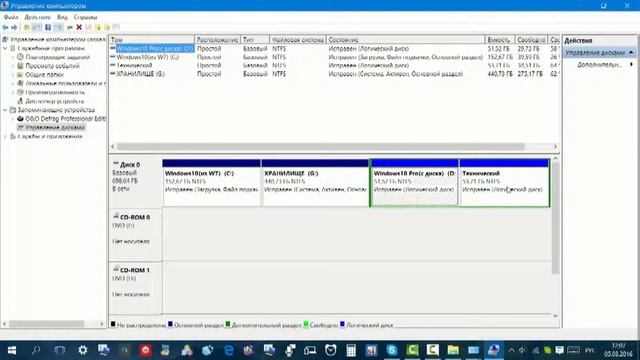
Task: Sort by the Расположение column header
Action: [x=218, y=40]
